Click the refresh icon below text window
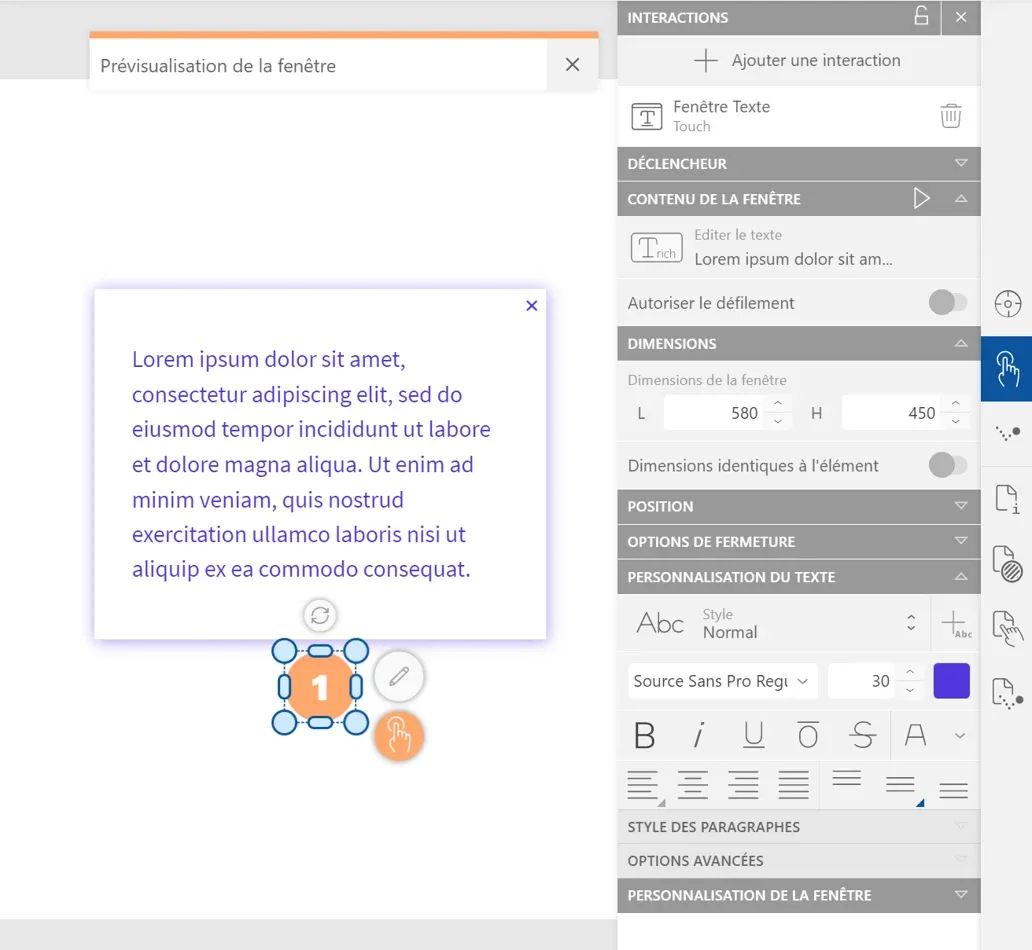The width and height of the screenshot is (1032, 950). pyautogui.click(x=320, y=615)
